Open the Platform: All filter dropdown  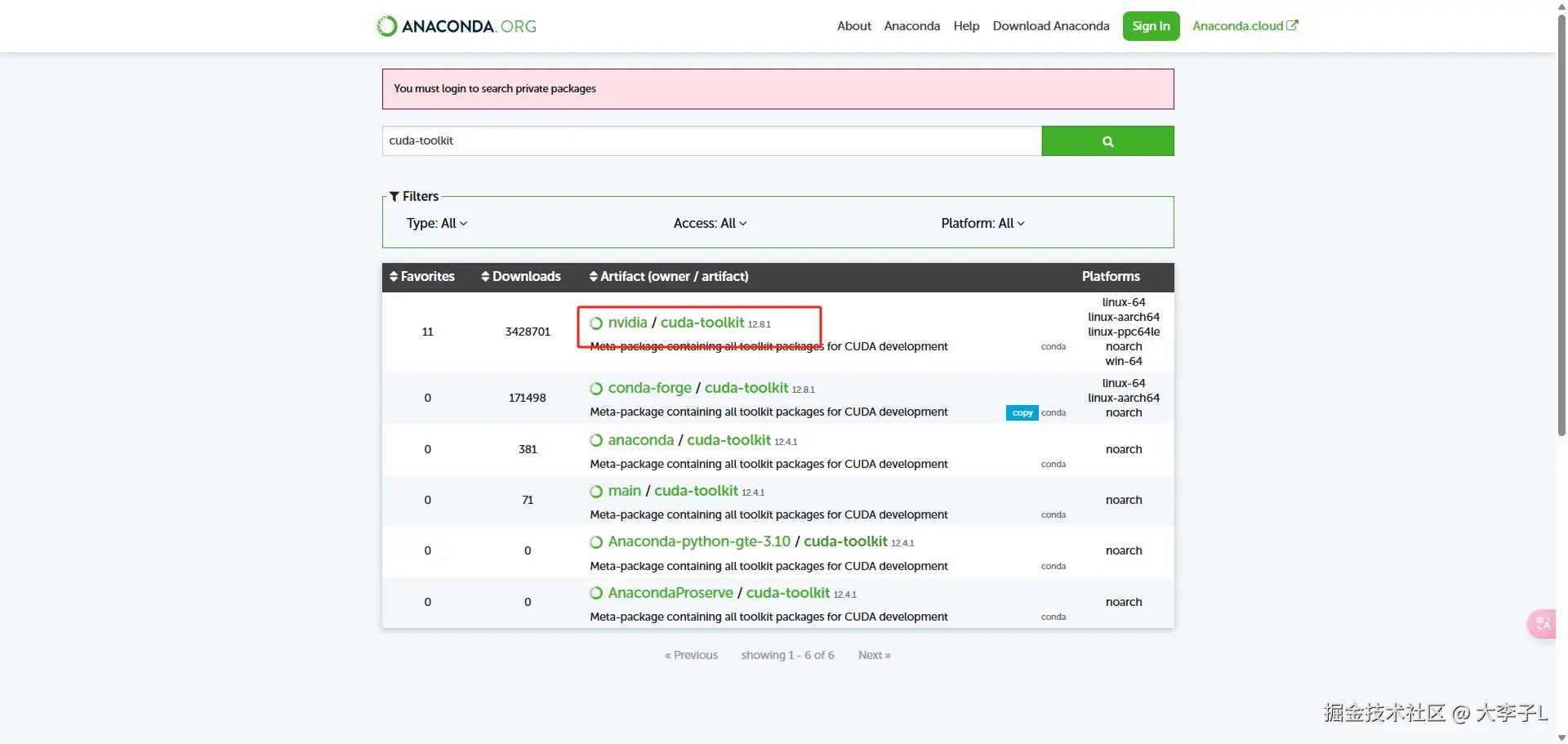(982, 223)
